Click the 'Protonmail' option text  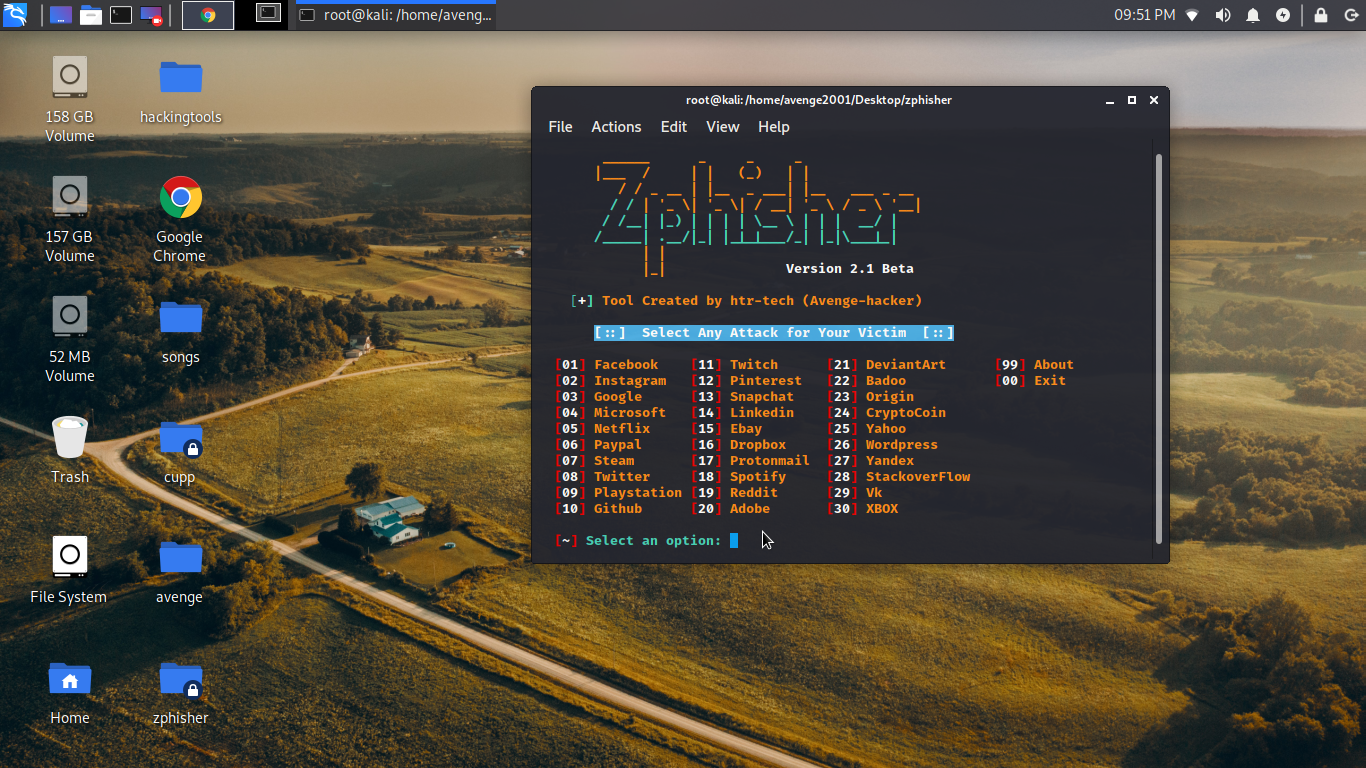coord(770,461)
